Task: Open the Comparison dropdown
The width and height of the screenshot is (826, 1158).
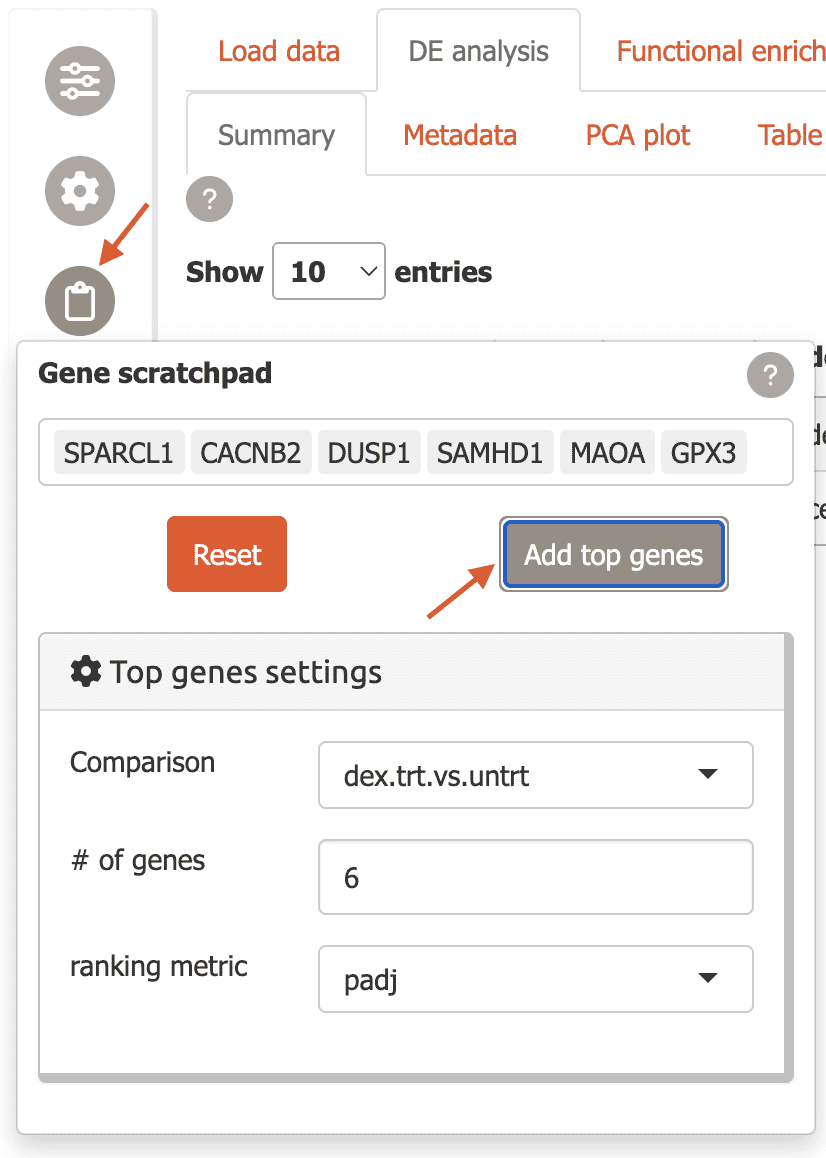Action: [535, 775]
